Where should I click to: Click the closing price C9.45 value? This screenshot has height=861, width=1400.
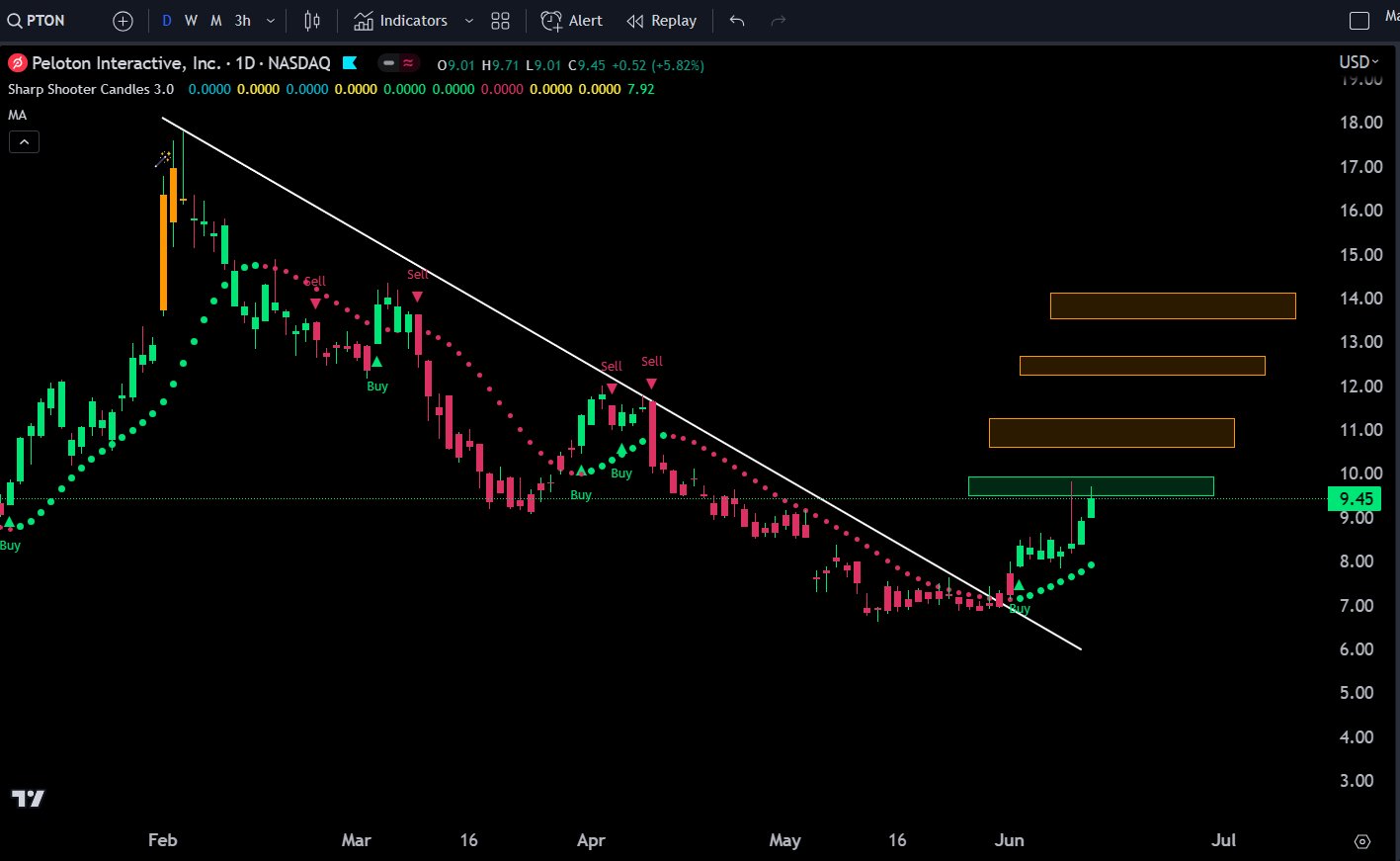tap(587, 65)
